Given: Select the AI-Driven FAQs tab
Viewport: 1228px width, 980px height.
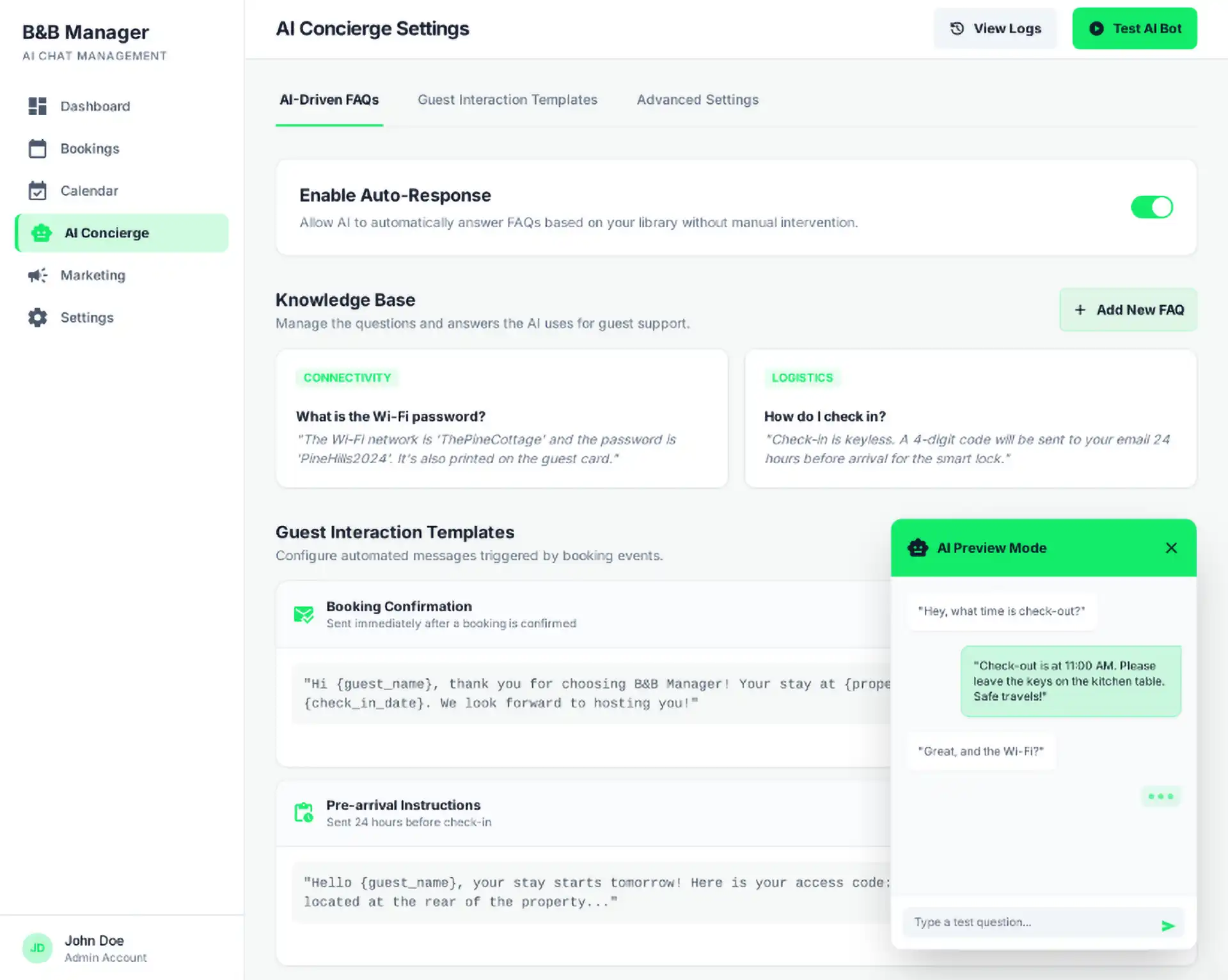Looking at the screenshot, I should click(329, 100).
